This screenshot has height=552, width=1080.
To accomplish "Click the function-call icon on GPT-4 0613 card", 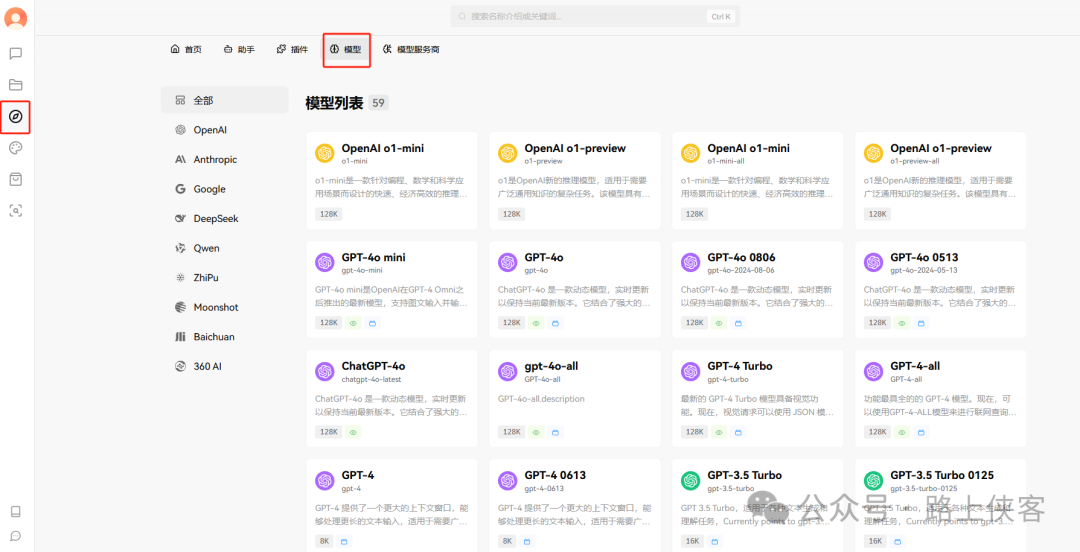I will click(x=527, y=541).
